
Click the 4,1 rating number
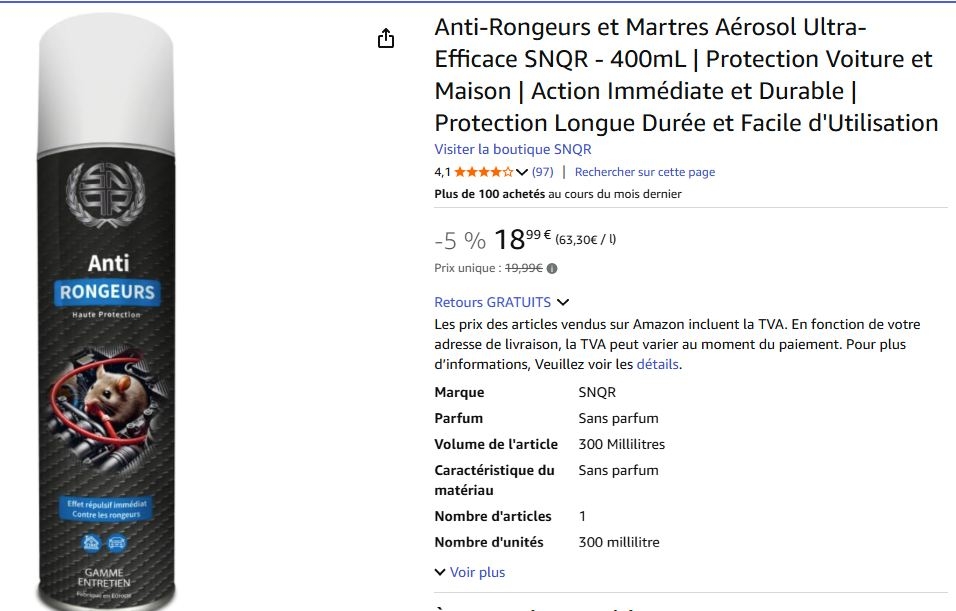pyautogui.click(x=442, y=172)
